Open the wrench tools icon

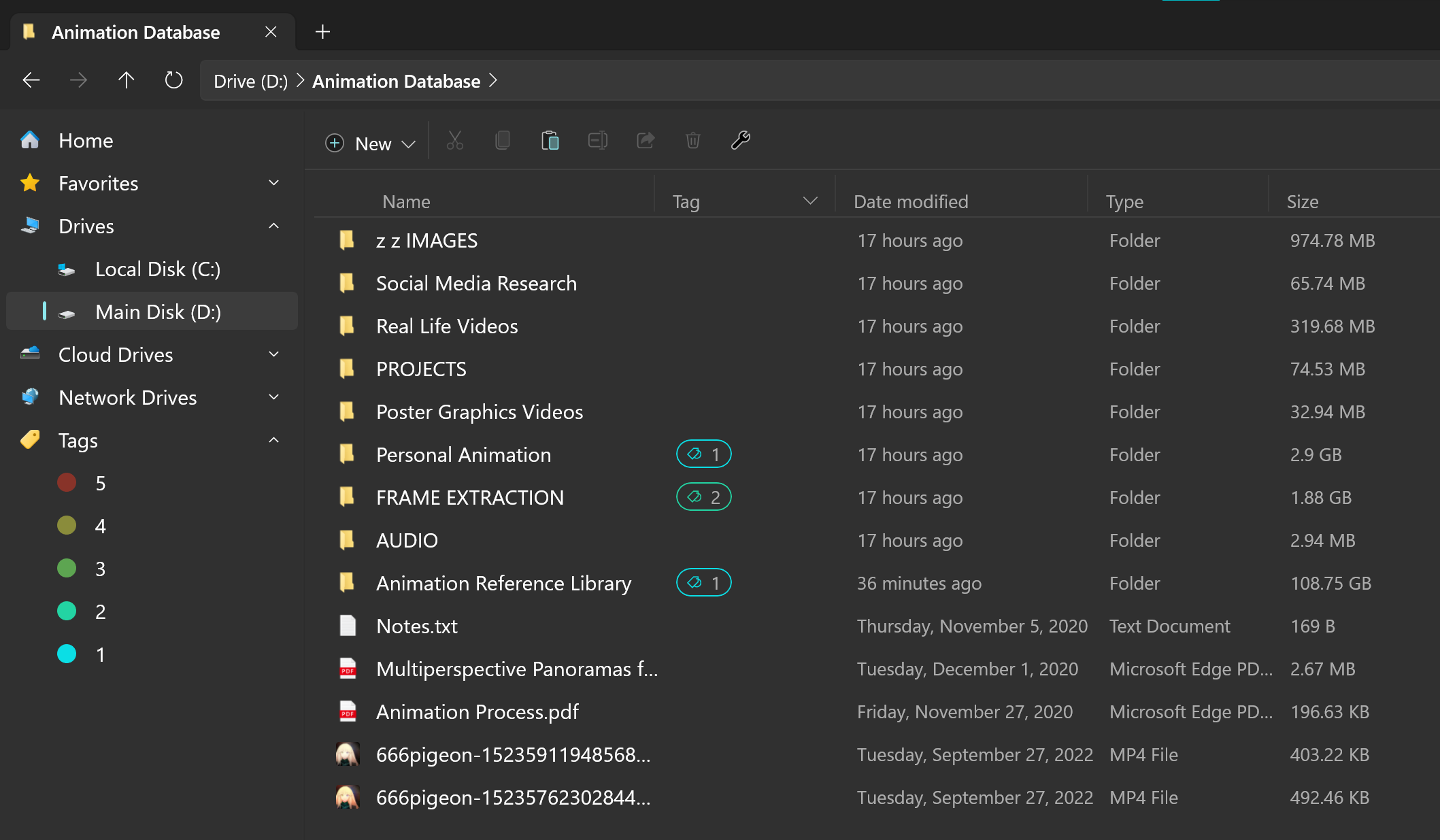point(740,141)
